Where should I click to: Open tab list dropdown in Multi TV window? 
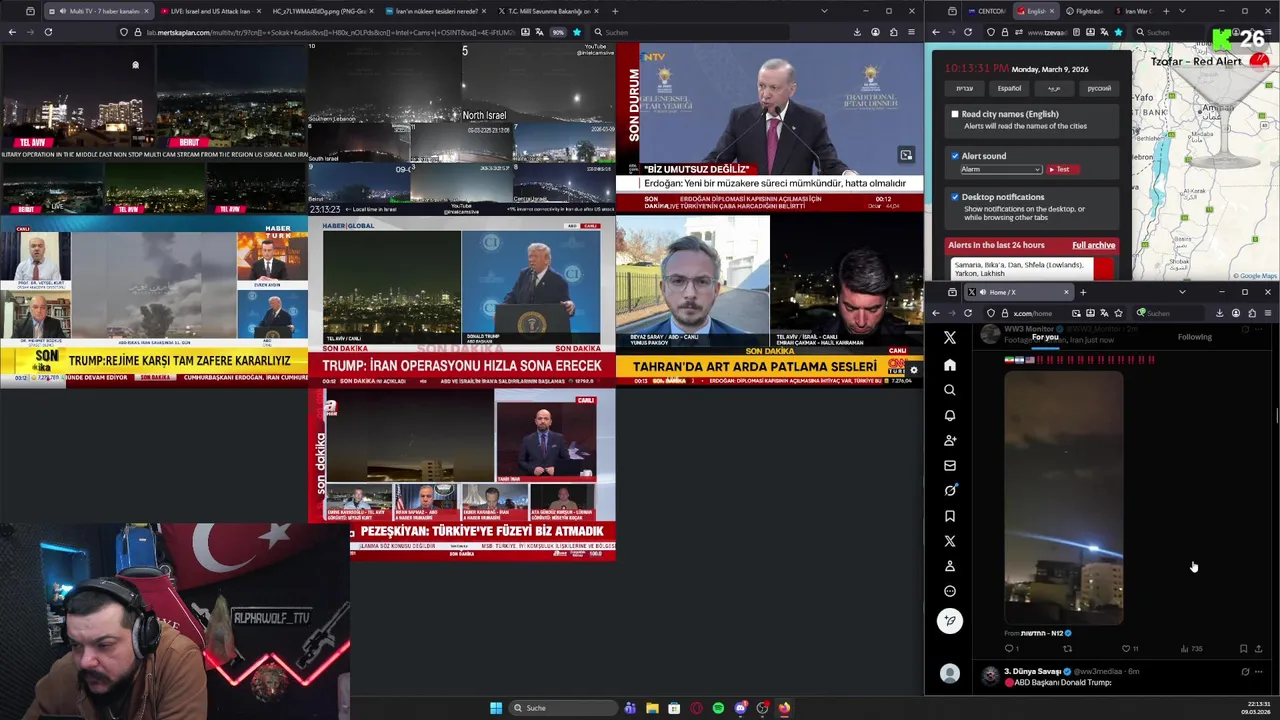point(824,11)
